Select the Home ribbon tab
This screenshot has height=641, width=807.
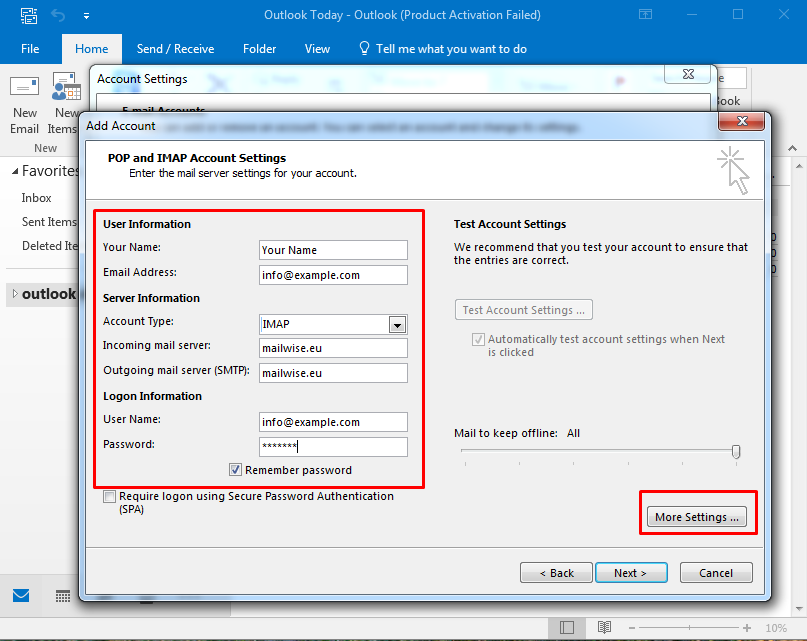[92, 49]
